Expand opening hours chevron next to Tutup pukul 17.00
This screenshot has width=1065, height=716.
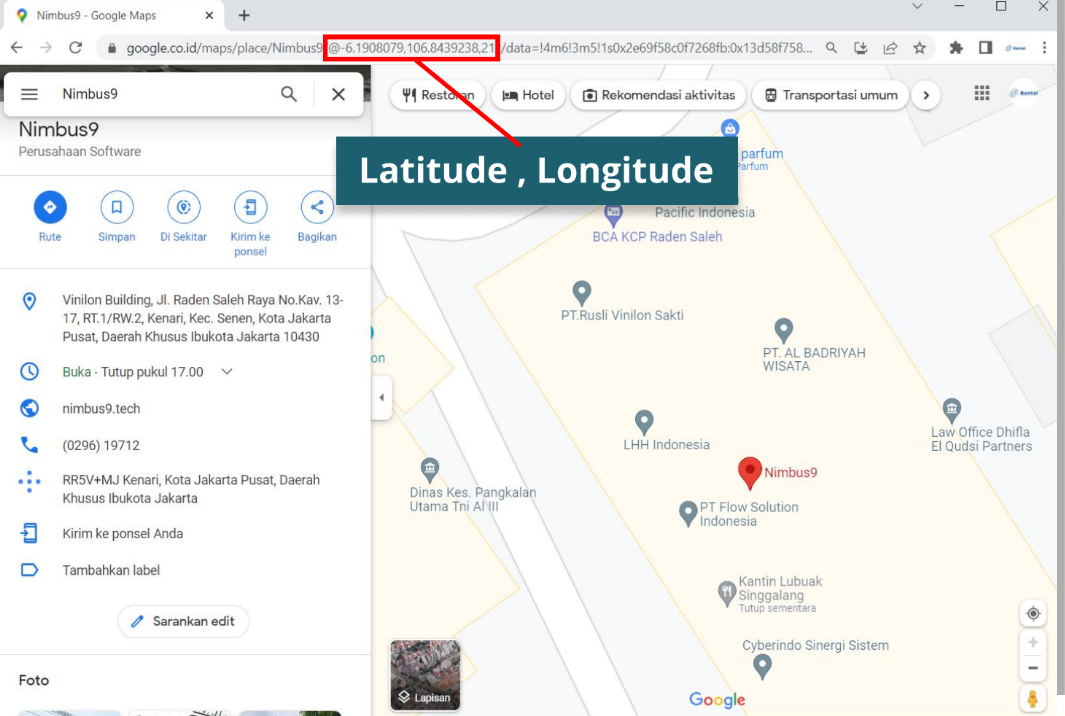coord(227,372)
